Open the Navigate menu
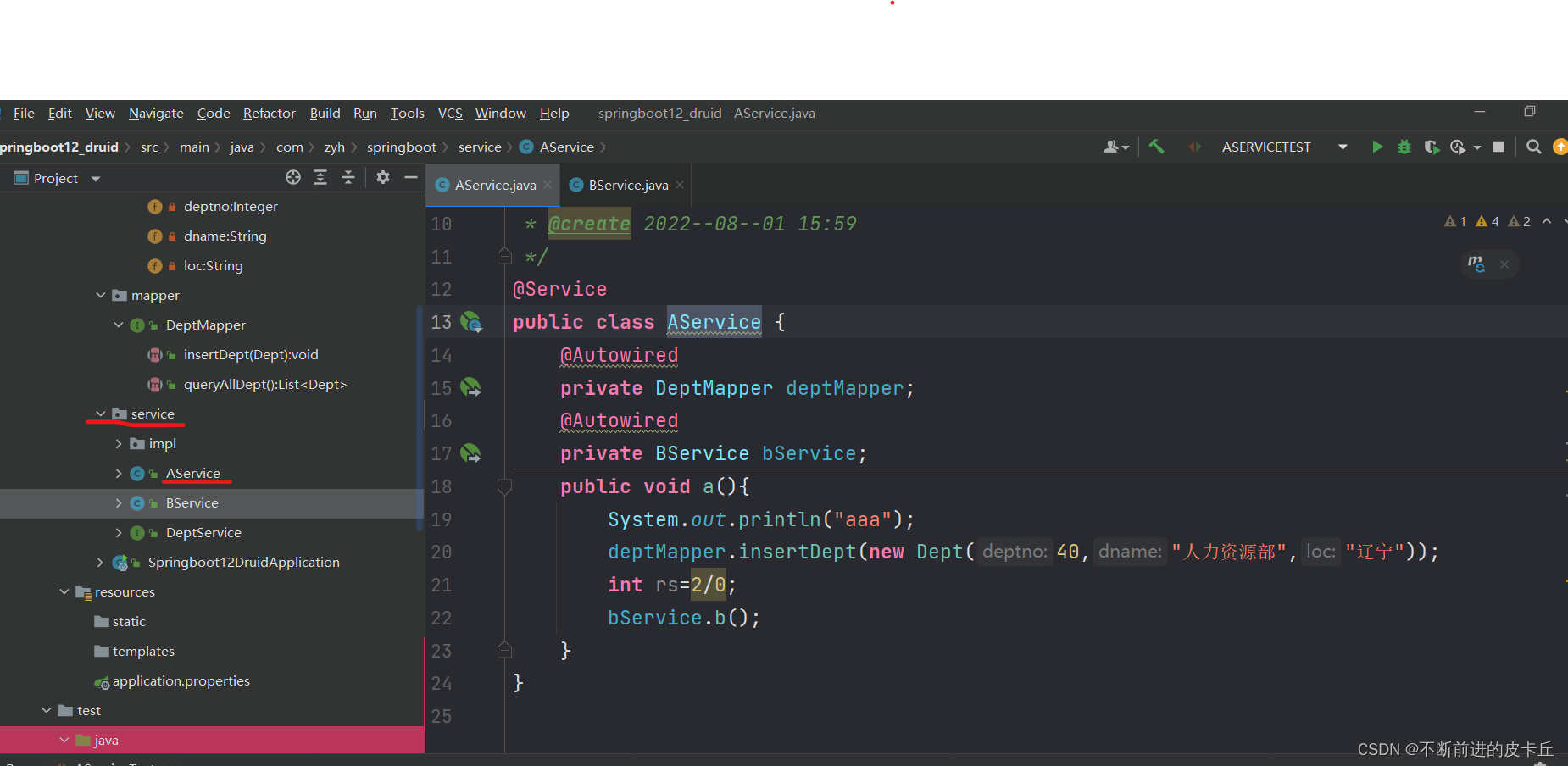The image size is (1568, 766). coord(156,113)
